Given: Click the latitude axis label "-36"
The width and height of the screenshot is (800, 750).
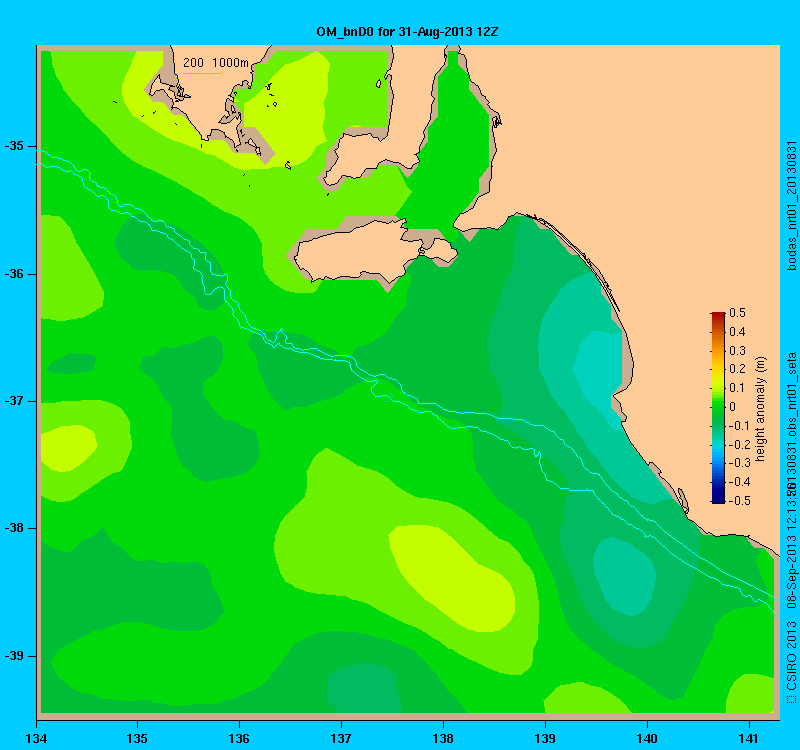Looking at the screenshot, I should [x=14, y=274].
